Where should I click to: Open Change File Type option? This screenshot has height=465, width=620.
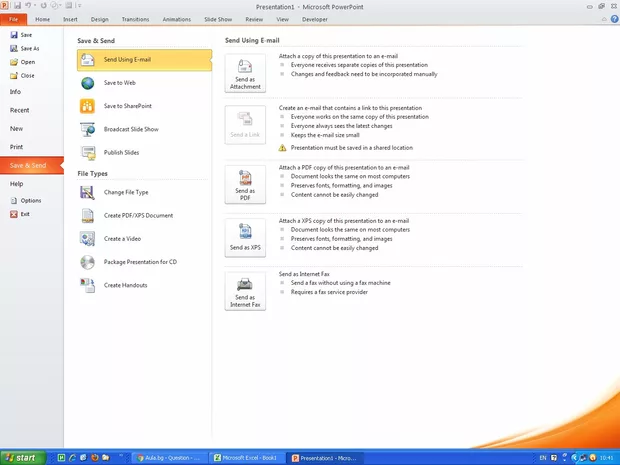126,191
